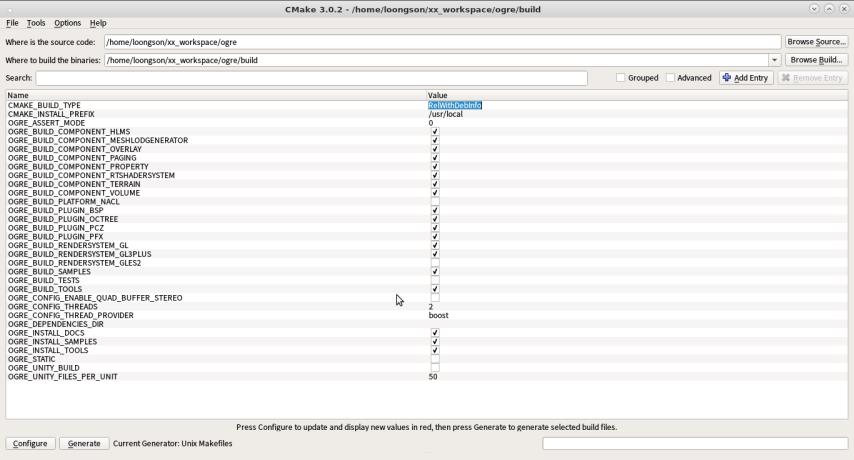Enable OGRE_UNITY_BUILD checkbox
Viewport: 854px width, 460px height.
pos(435,368)
